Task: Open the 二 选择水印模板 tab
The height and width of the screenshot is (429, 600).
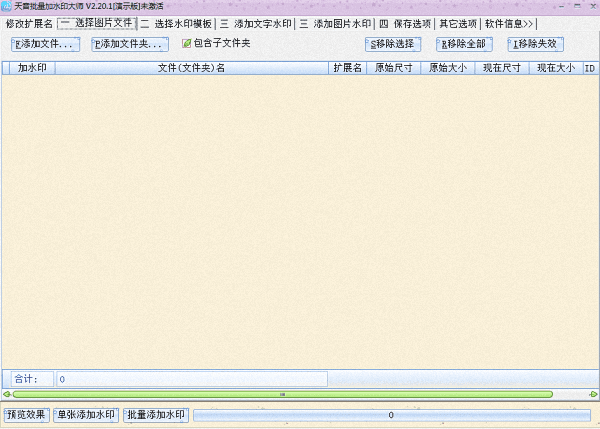Action: [x=176, y=24]
